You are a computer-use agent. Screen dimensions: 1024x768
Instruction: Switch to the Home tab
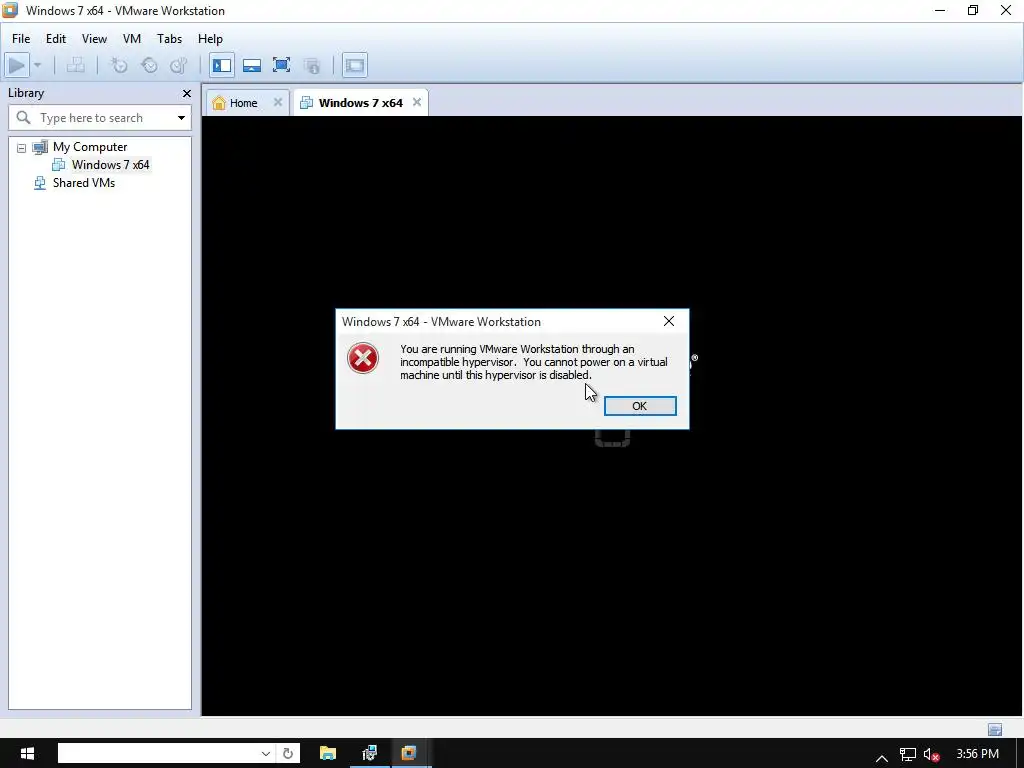244,103
